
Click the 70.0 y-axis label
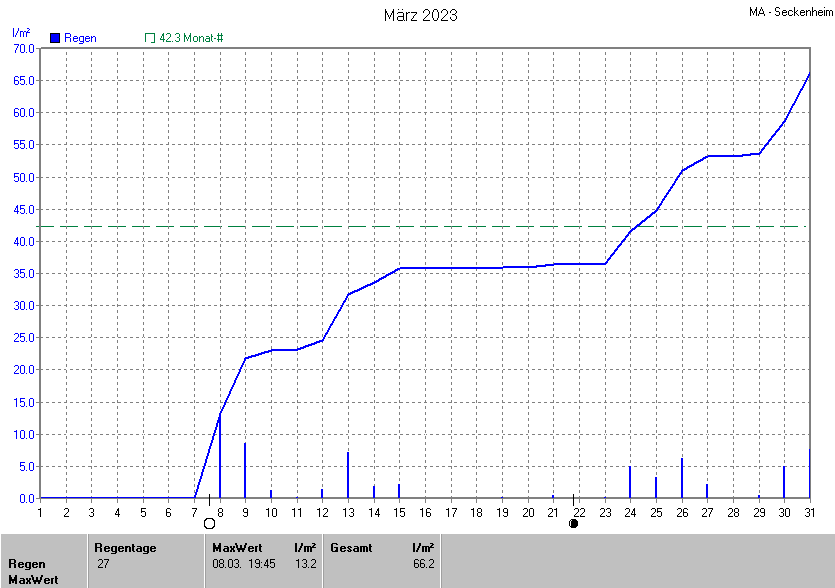point(23,48)
